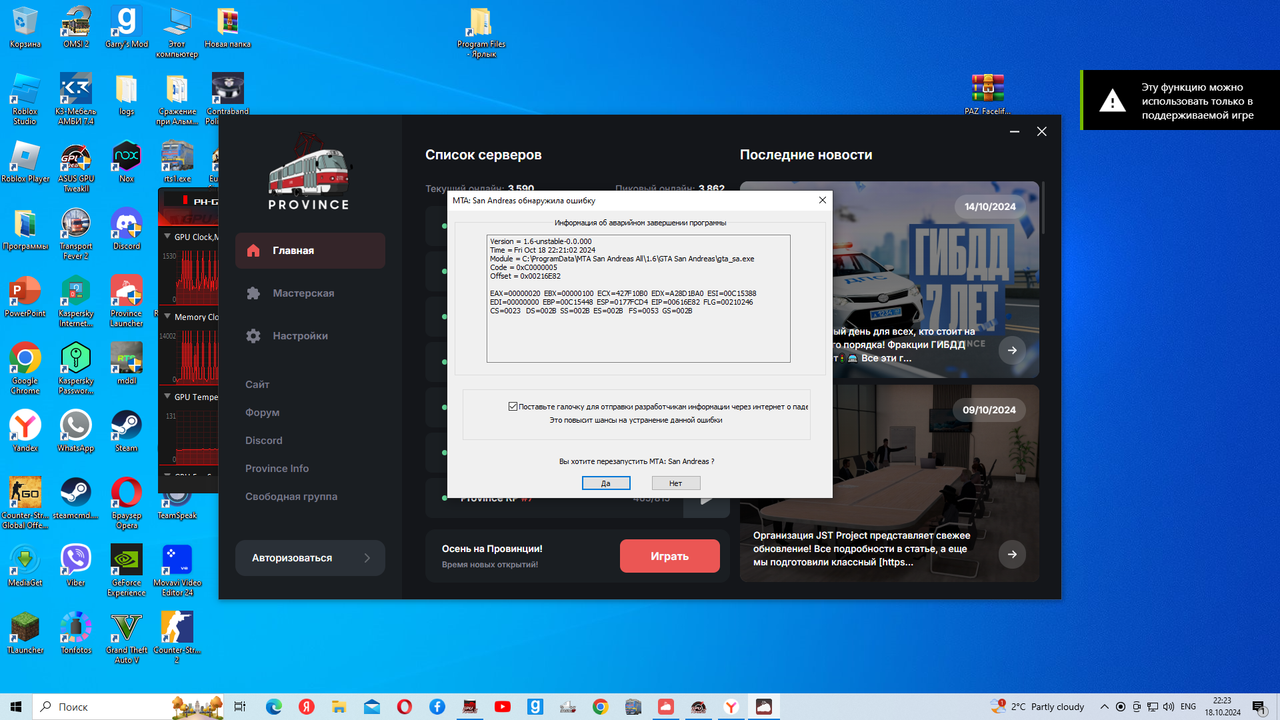Select the Google Chrome desktop icon
The image size is (1280, 720).
25,368
